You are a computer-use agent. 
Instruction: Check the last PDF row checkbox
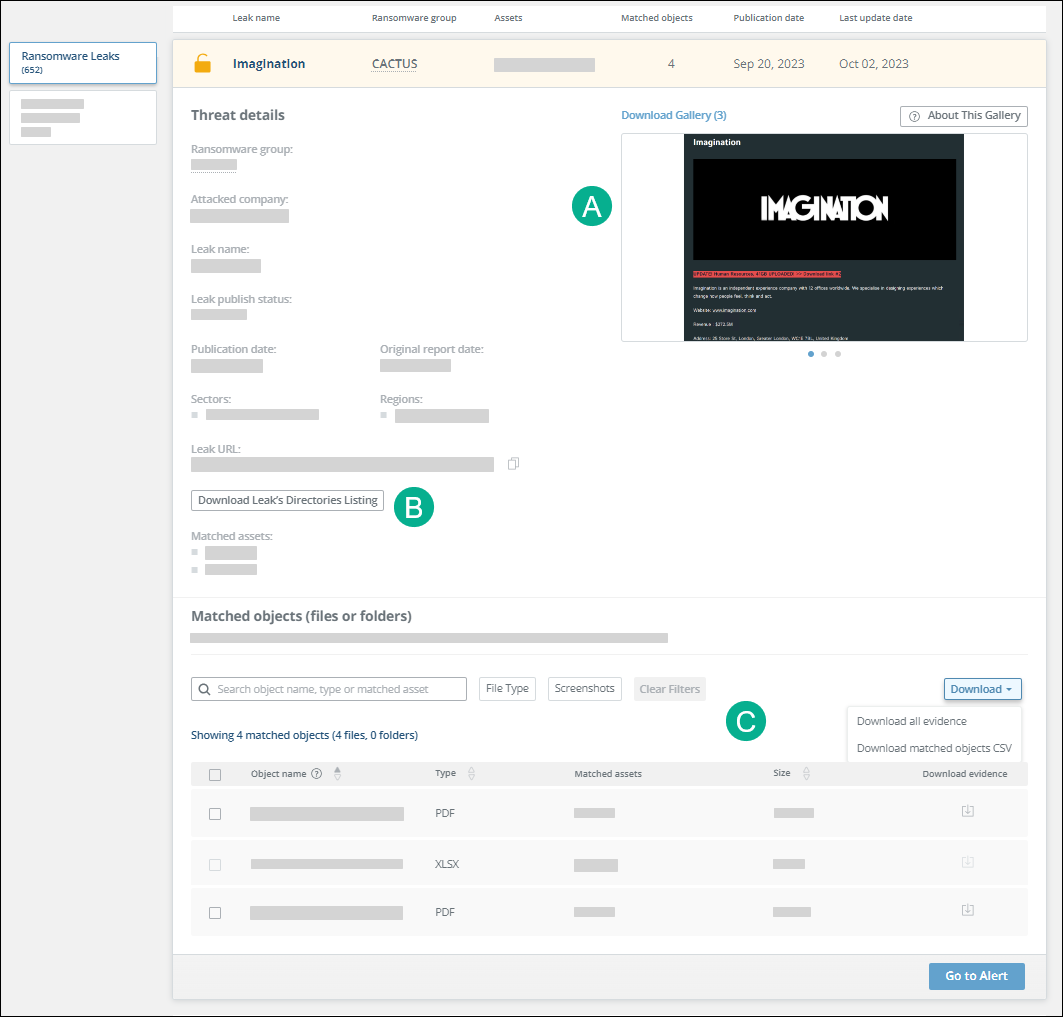[x=215, y=913]
